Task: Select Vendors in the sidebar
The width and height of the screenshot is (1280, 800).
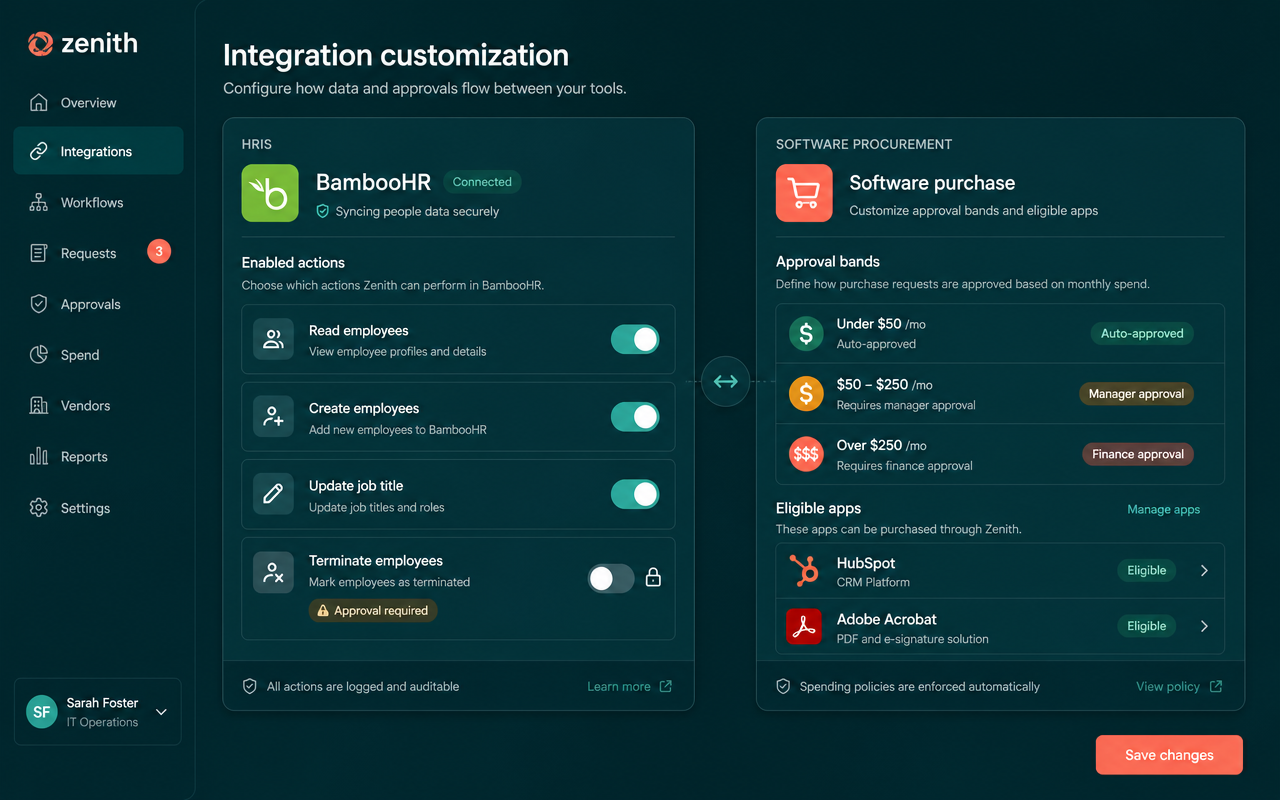Action: (x=98, y=405)
